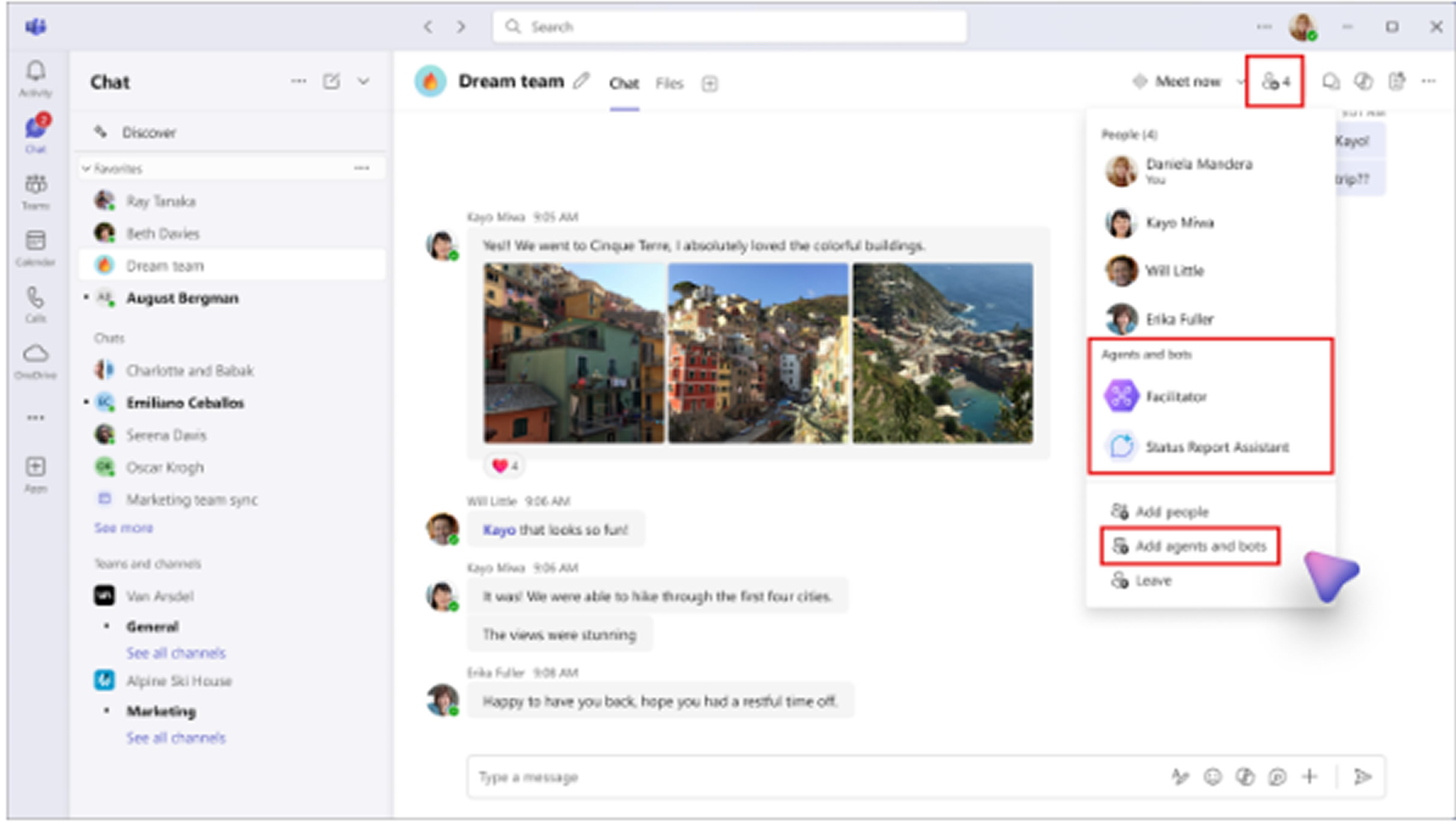Open Serena Davis chat

[232, 435]
